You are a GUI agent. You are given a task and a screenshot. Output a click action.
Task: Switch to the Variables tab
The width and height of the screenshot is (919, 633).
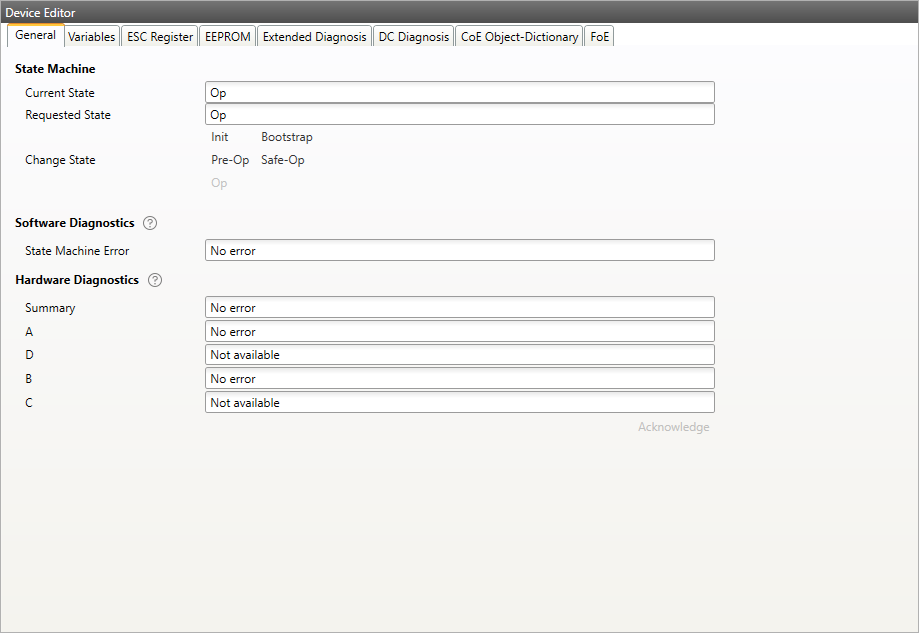(x=91, y=37)
